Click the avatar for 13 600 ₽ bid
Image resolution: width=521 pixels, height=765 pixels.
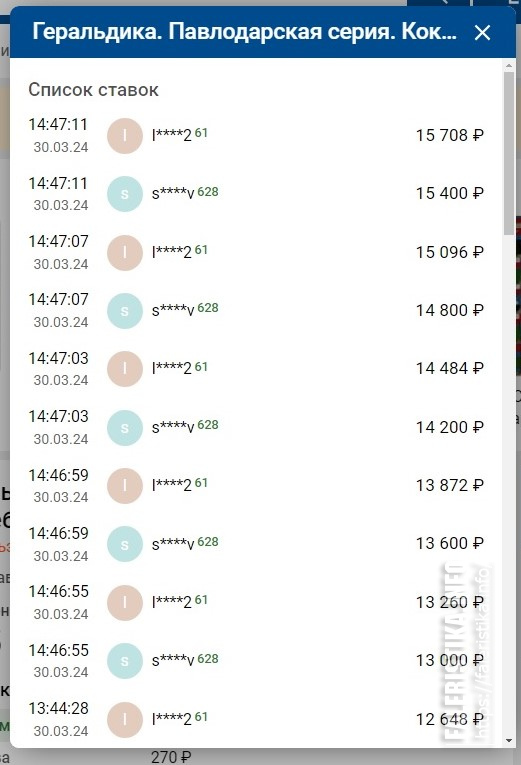coord(125,544)
